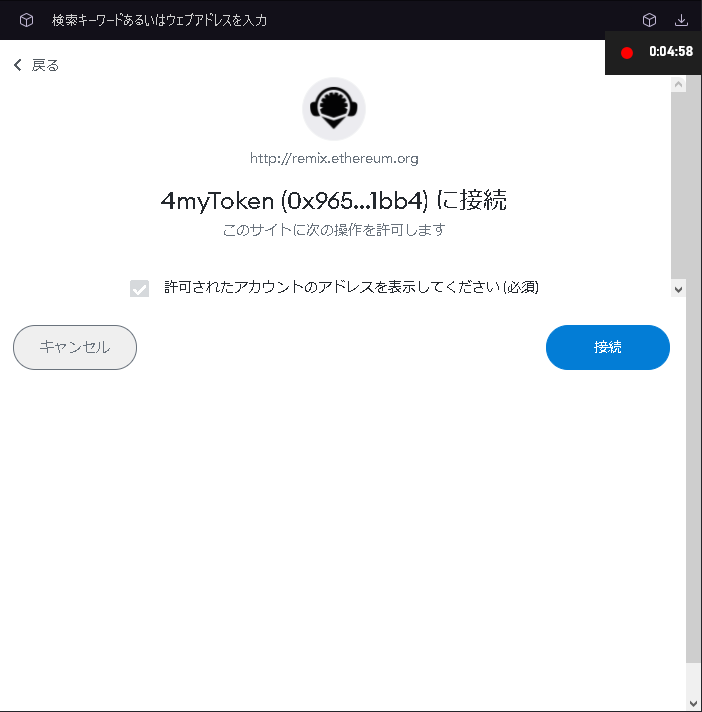Image resolution: width=702 pixels, height=712 pixels.
Task: Click the このサイトに次の操作を許可します subtitle text
Action: point(334,230)
